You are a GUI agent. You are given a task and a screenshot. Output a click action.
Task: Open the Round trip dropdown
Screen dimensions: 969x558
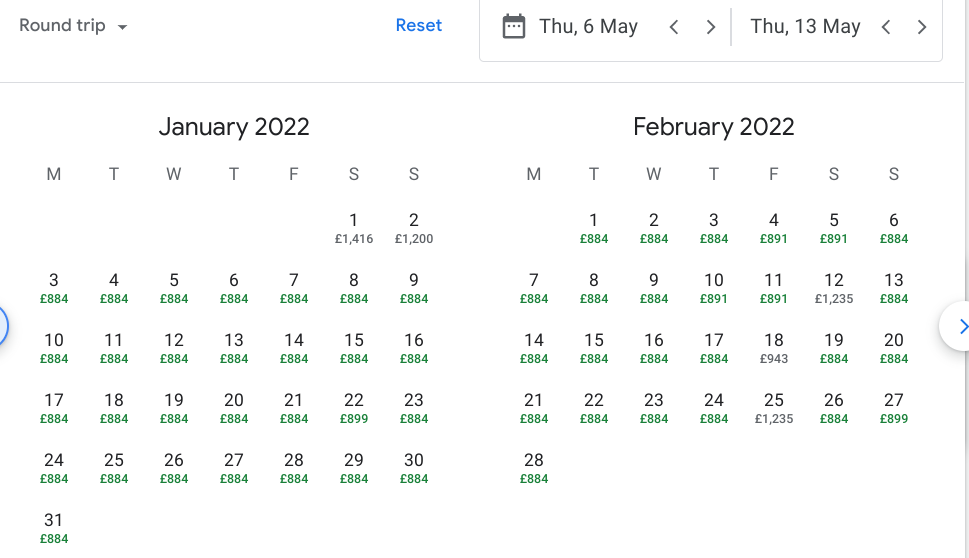point(73,26)
